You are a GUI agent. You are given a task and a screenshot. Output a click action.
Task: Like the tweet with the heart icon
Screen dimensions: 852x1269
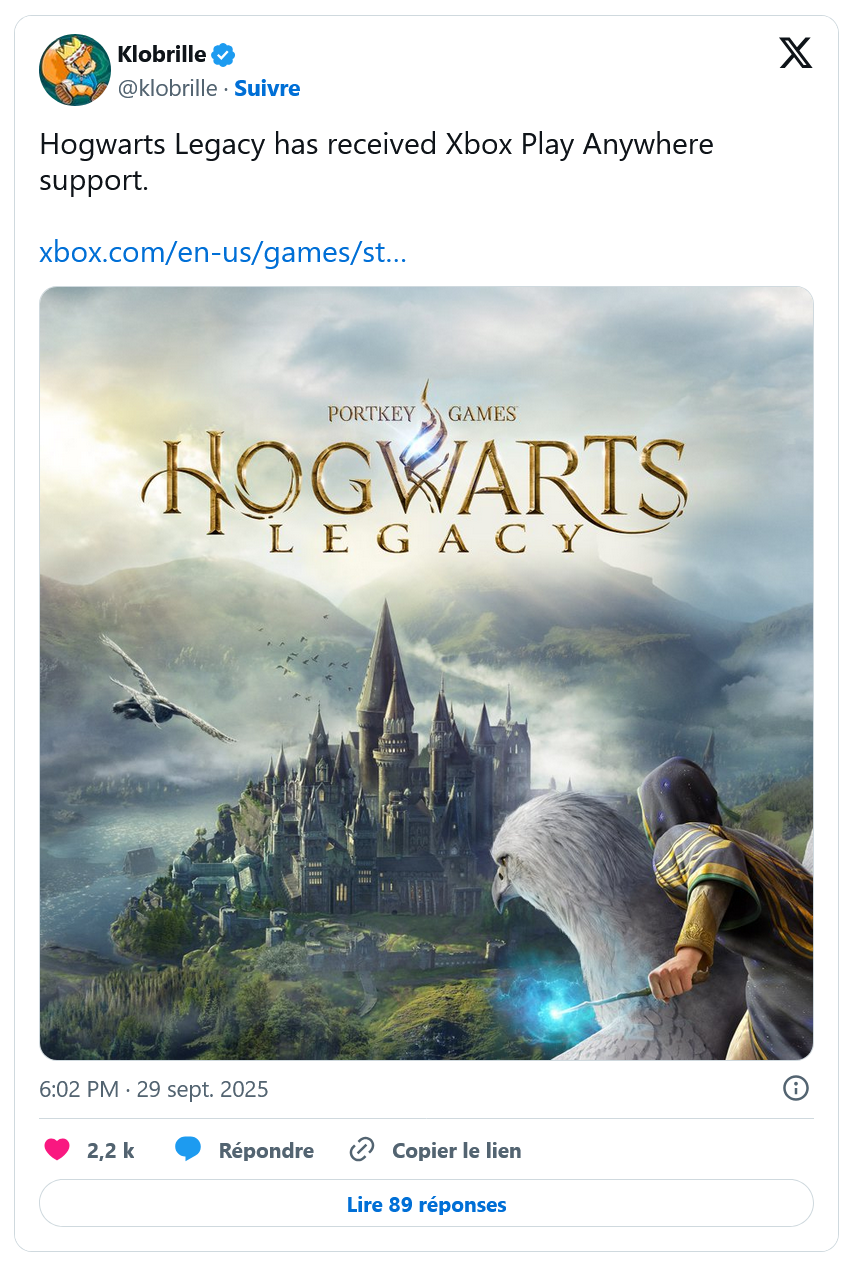pyautogui.click(x=57, y=1150)
